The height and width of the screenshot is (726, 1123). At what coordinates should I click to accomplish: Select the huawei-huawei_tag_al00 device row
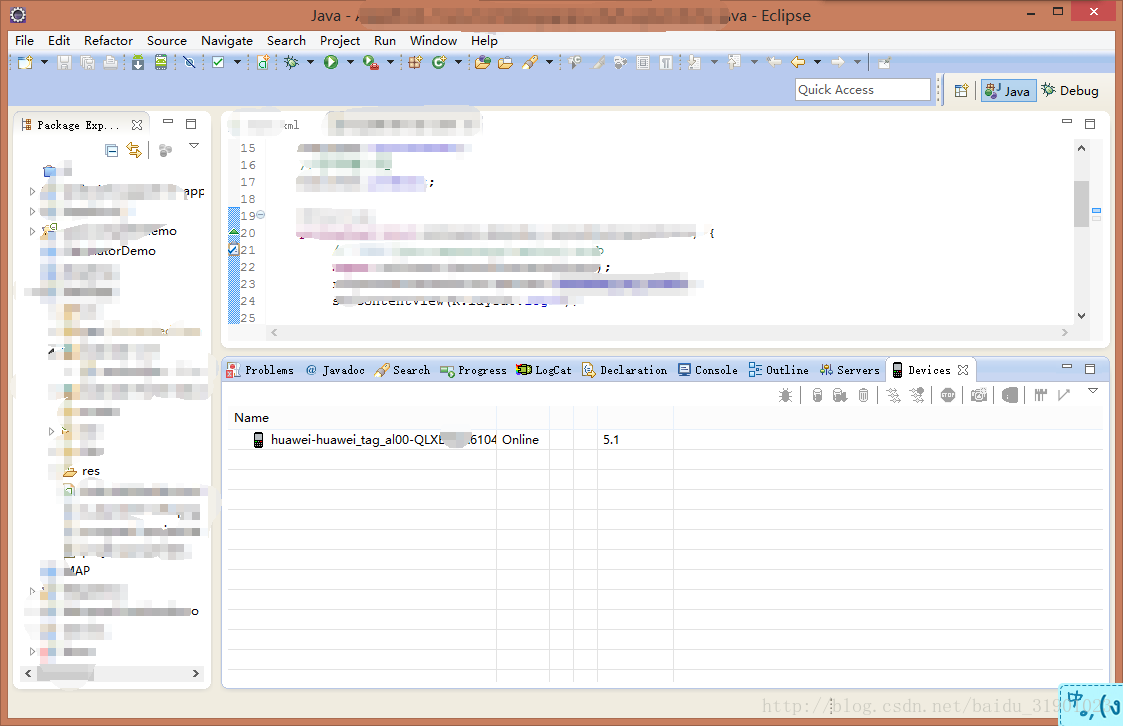[x=665, y=440]
